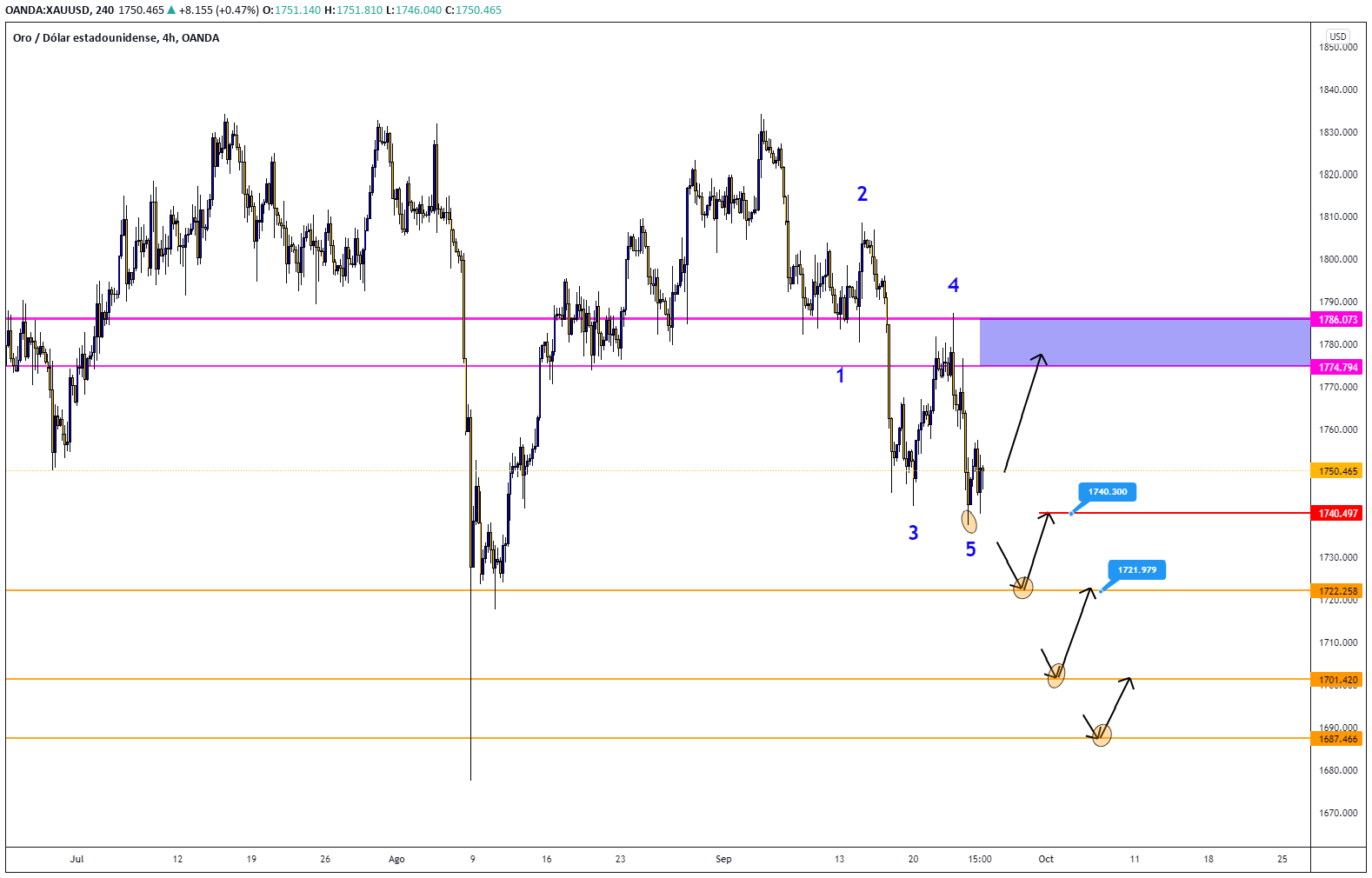The height and width of the screenshot is (878, 1372).
Task: Select wave label 4 on the chart
Action: tap(953, 285)
